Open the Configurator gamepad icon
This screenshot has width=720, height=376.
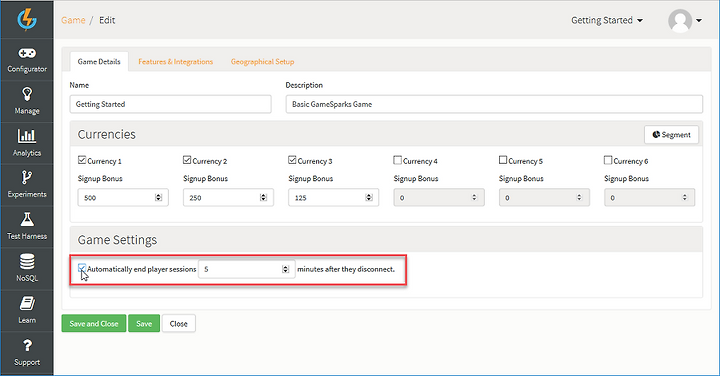(x=27, y=53)
